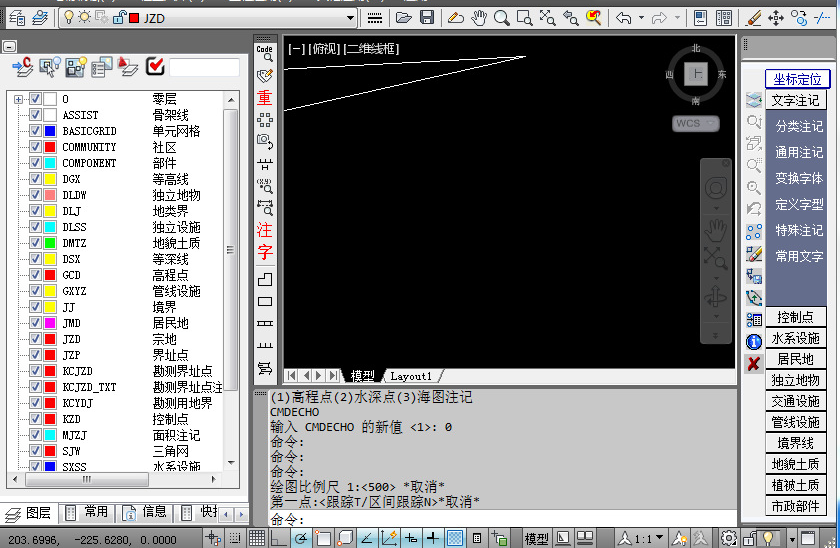
Task: Click the green color swatch of DMTZ layer
Action: click(x=50, y=243)
